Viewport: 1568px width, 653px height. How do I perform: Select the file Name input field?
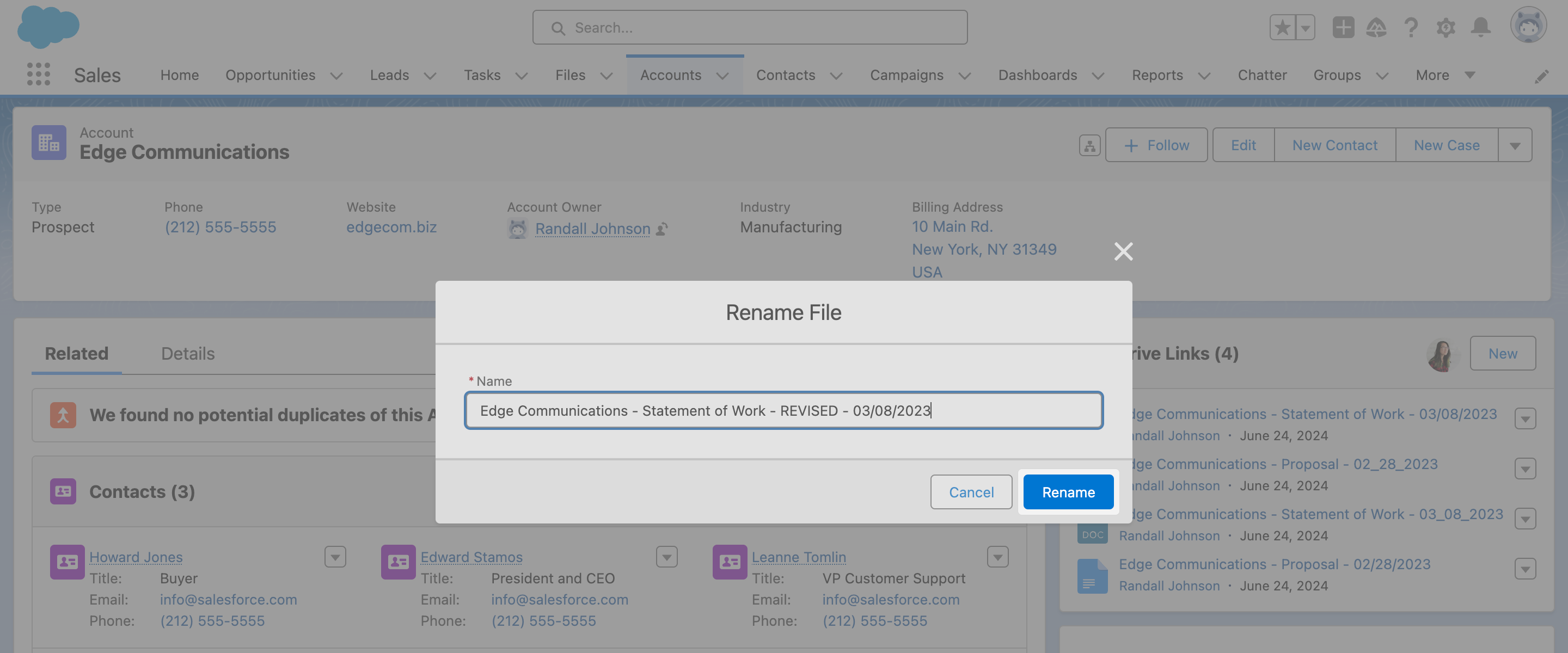tap(783, 410)
